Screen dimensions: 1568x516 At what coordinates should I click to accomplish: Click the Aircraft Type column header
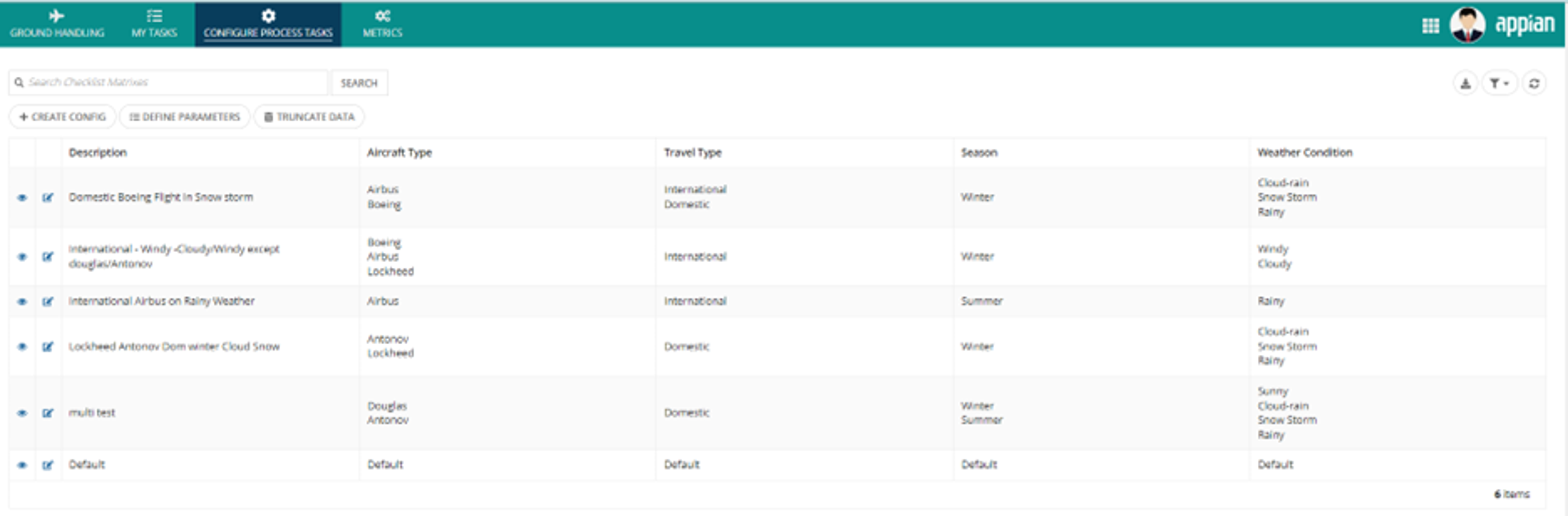[399, 152]
